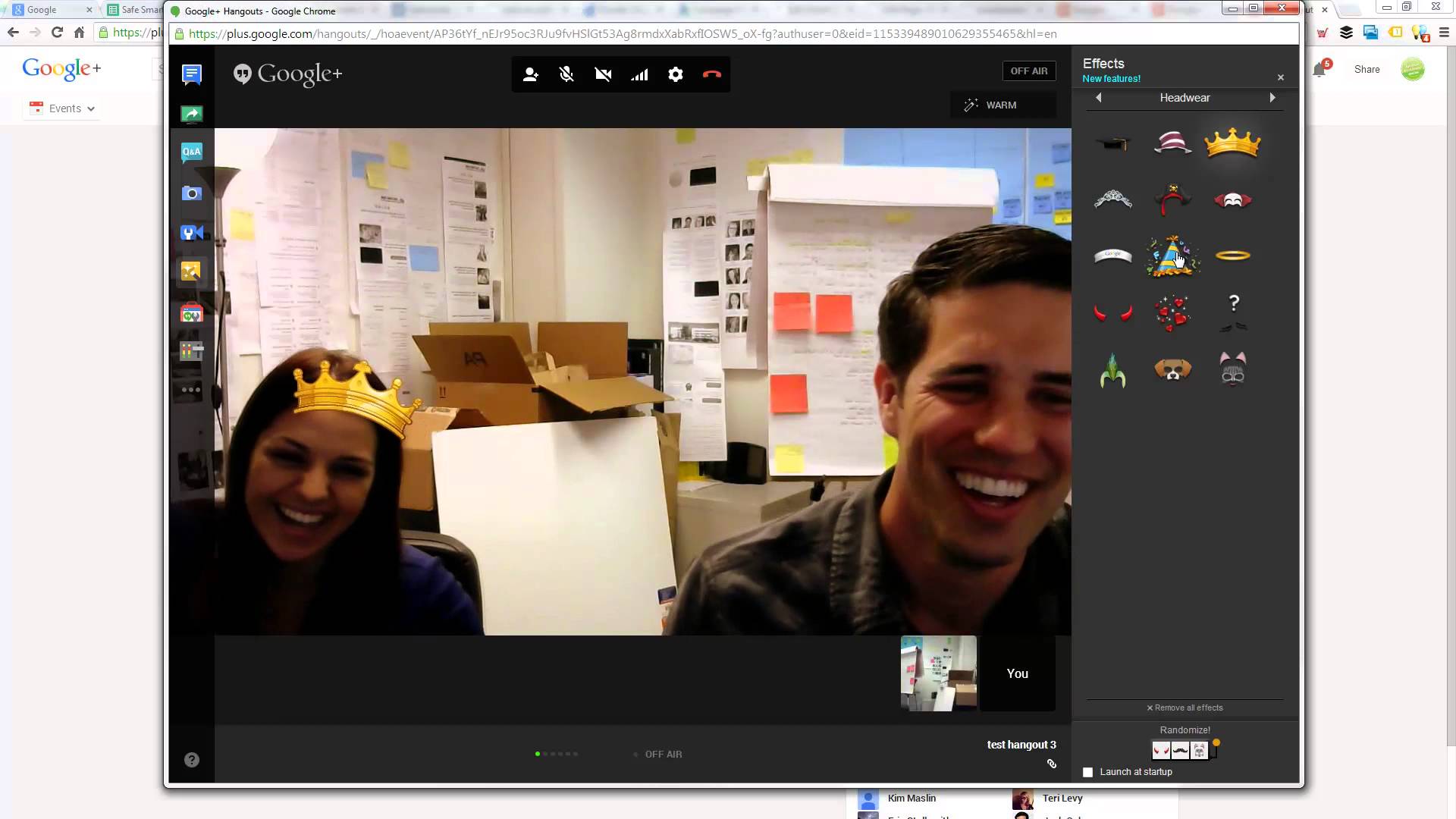Select the room video thumbnail
The width and height of the screenshot is (1456, 819).
tap(938, 673)
